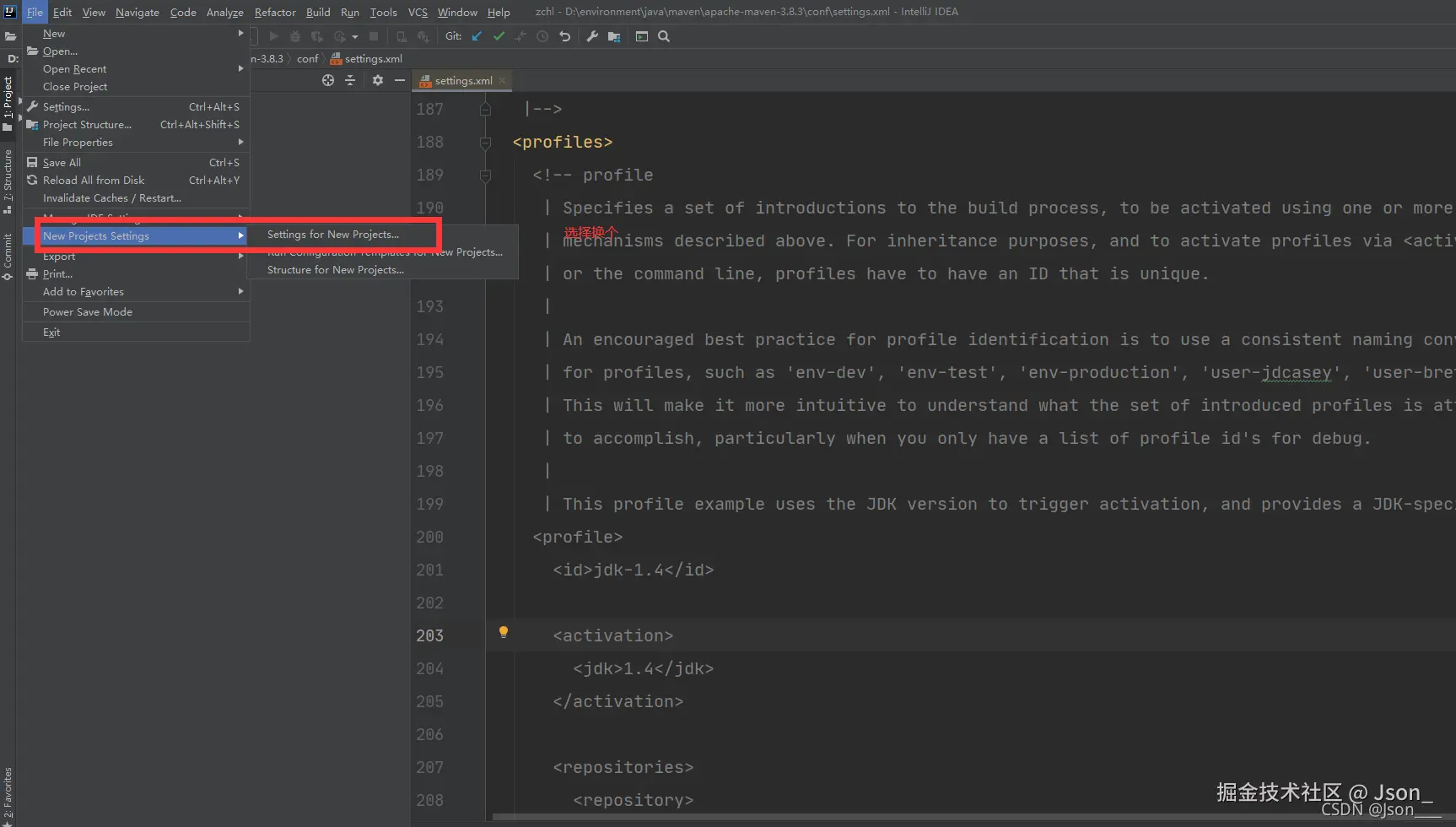Click the Search Everywhere magnifier icon
Image resolution: width=1456 pixels, height=827 pixels.
[x=664, y=36]
